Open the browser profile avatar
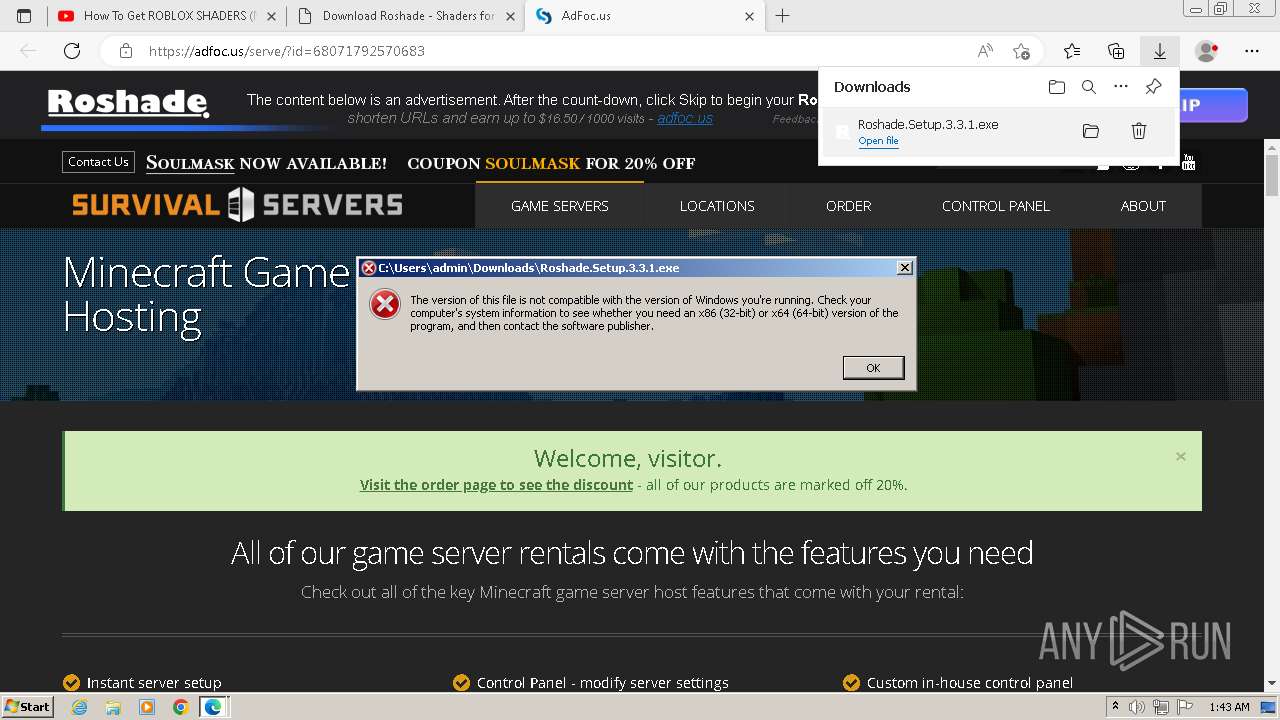 click(x=1206, y=51)
